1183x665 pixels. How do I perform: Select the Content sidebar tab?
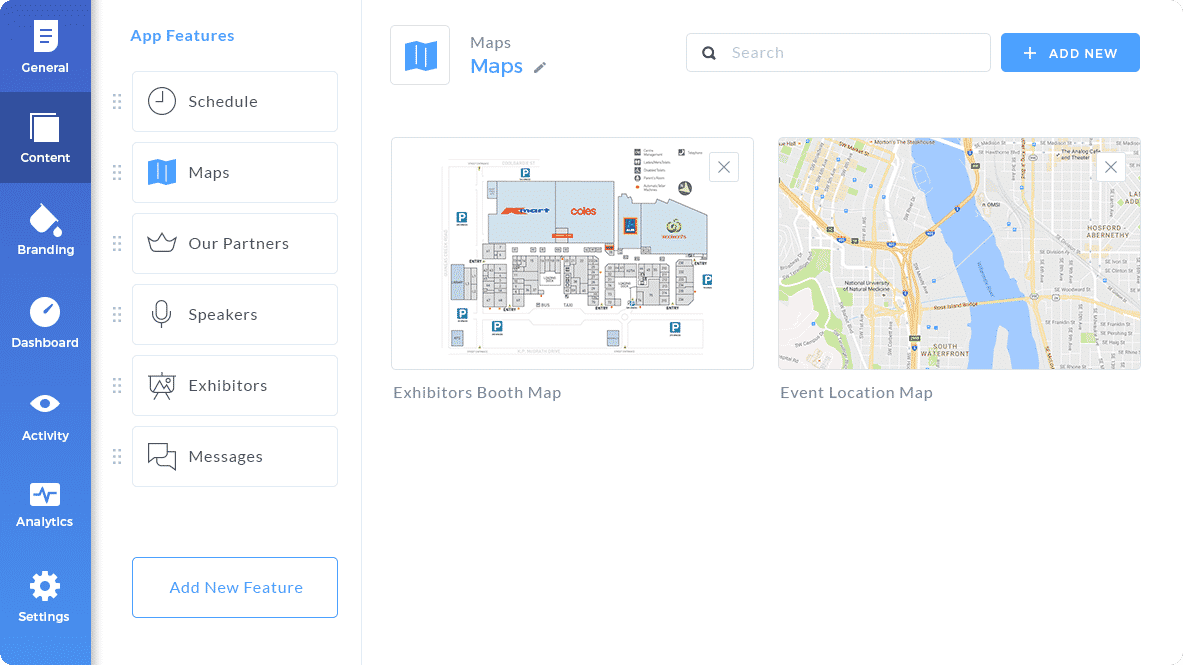click(45, 137)
